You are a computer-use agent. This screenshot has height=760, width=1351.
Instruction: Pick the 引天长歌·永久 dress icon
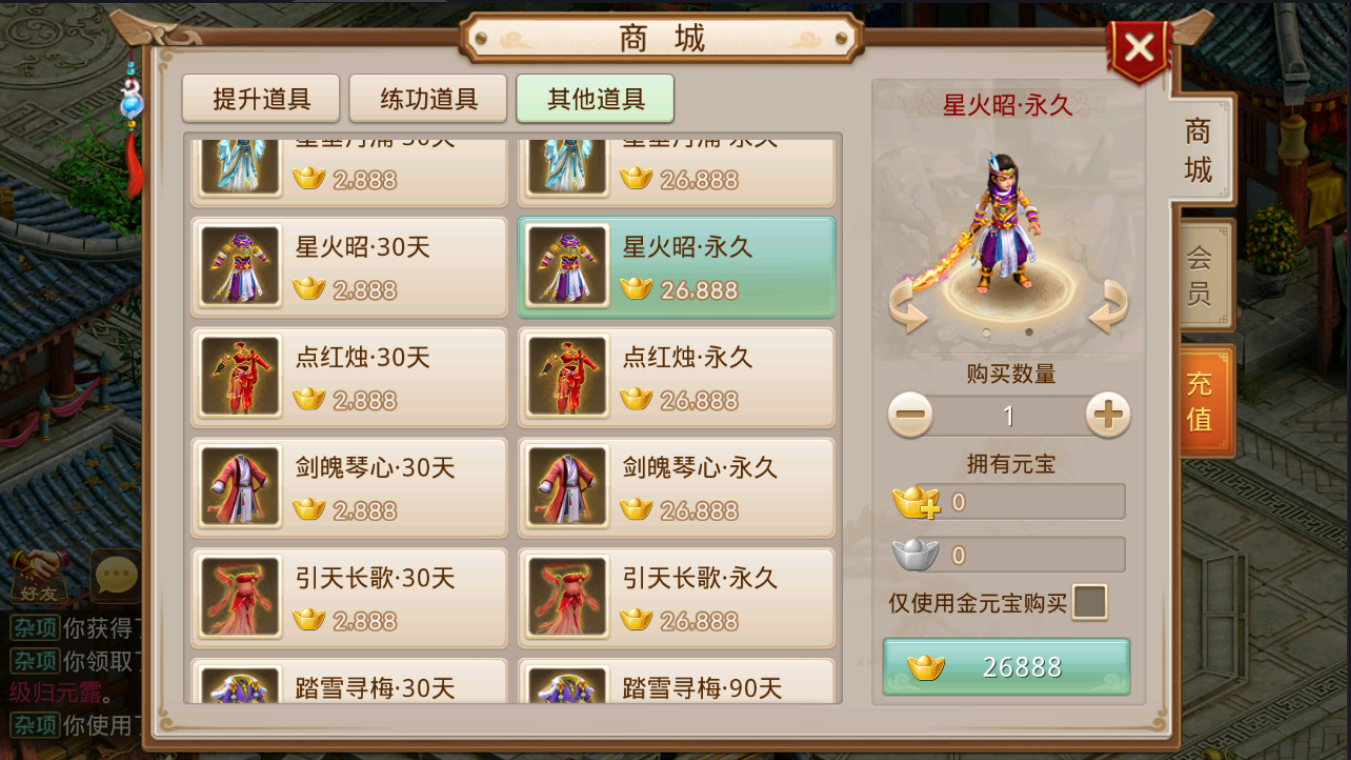pyautogui.click(x=567, y=597)
